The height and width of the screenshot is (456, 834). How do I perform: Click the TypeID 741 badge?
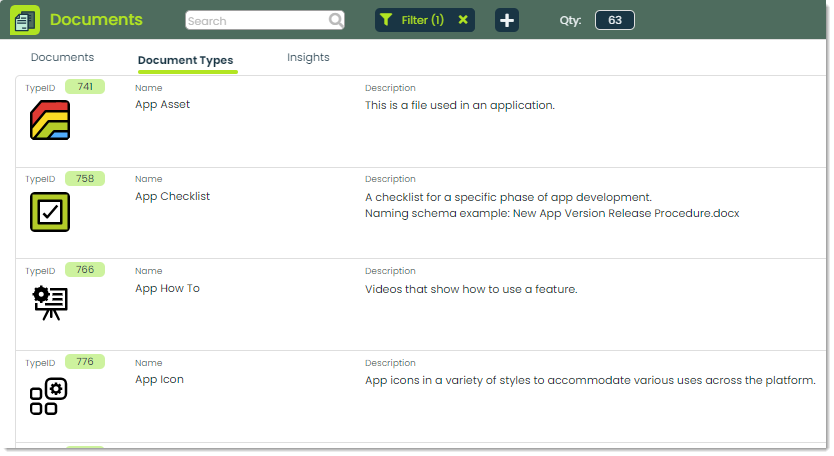(85, 87)
